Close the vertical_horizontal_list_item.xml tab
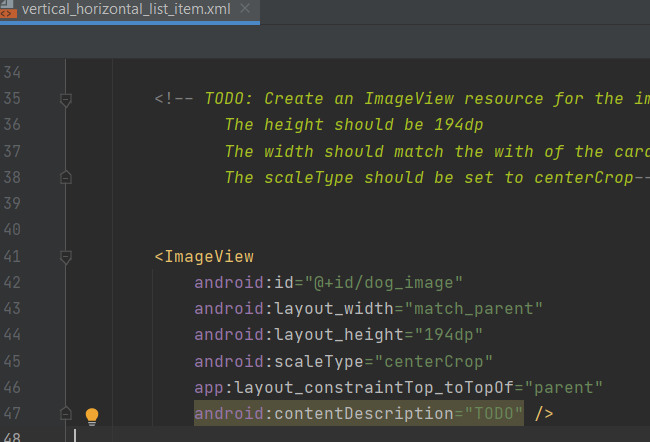 point(245,8)
